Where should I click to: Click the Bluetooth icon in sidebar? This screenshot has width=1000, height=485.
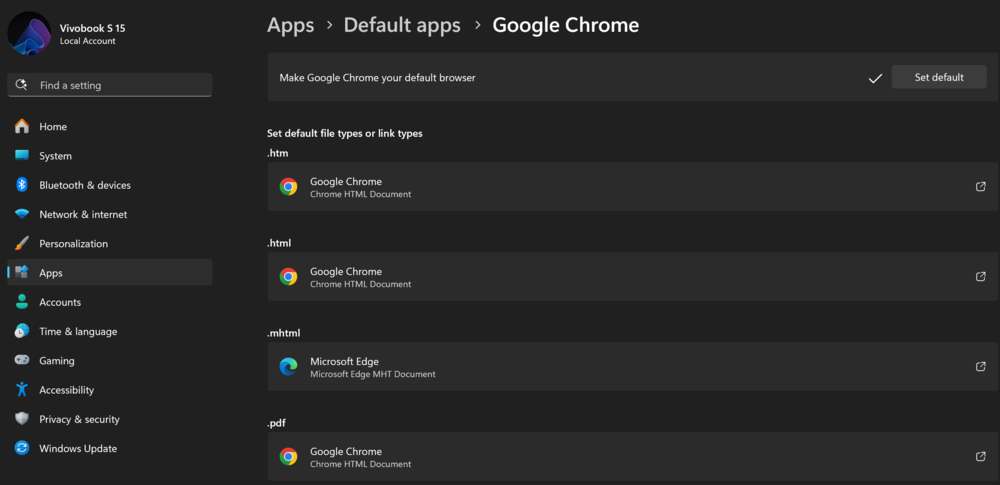[x=22, y=185]
